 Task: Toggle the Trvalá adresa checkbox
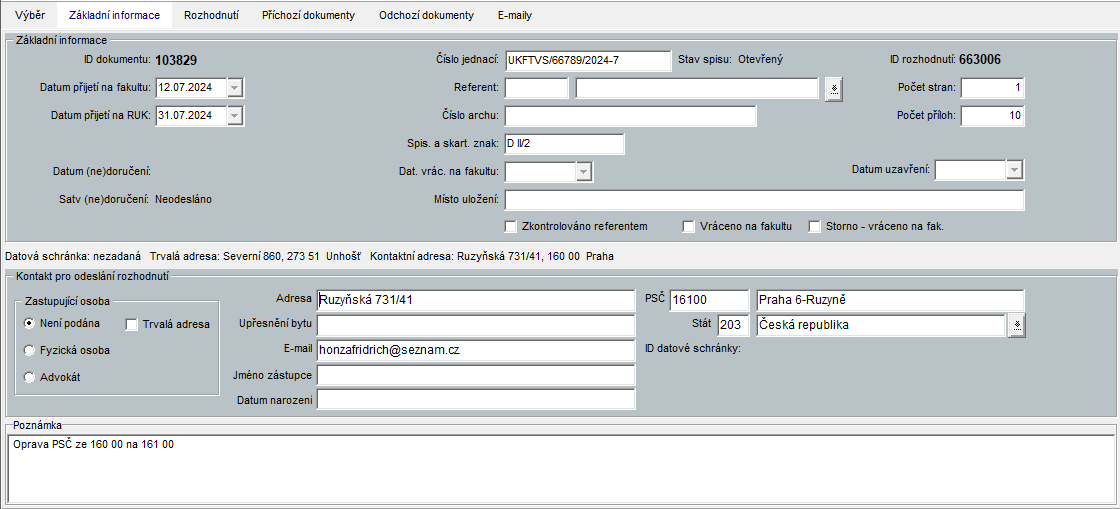pyautogui.click(x=132, y=324)
